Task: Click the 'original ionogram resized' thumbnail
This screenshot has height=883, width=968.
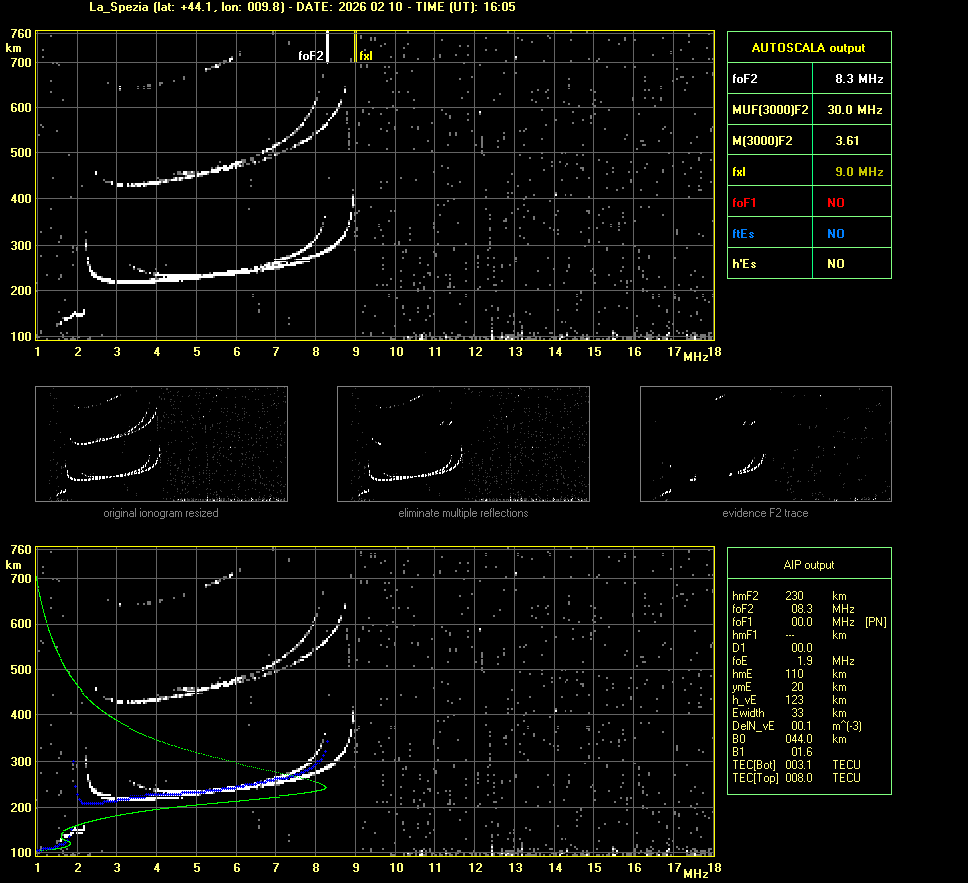Action: coord(161,444)
